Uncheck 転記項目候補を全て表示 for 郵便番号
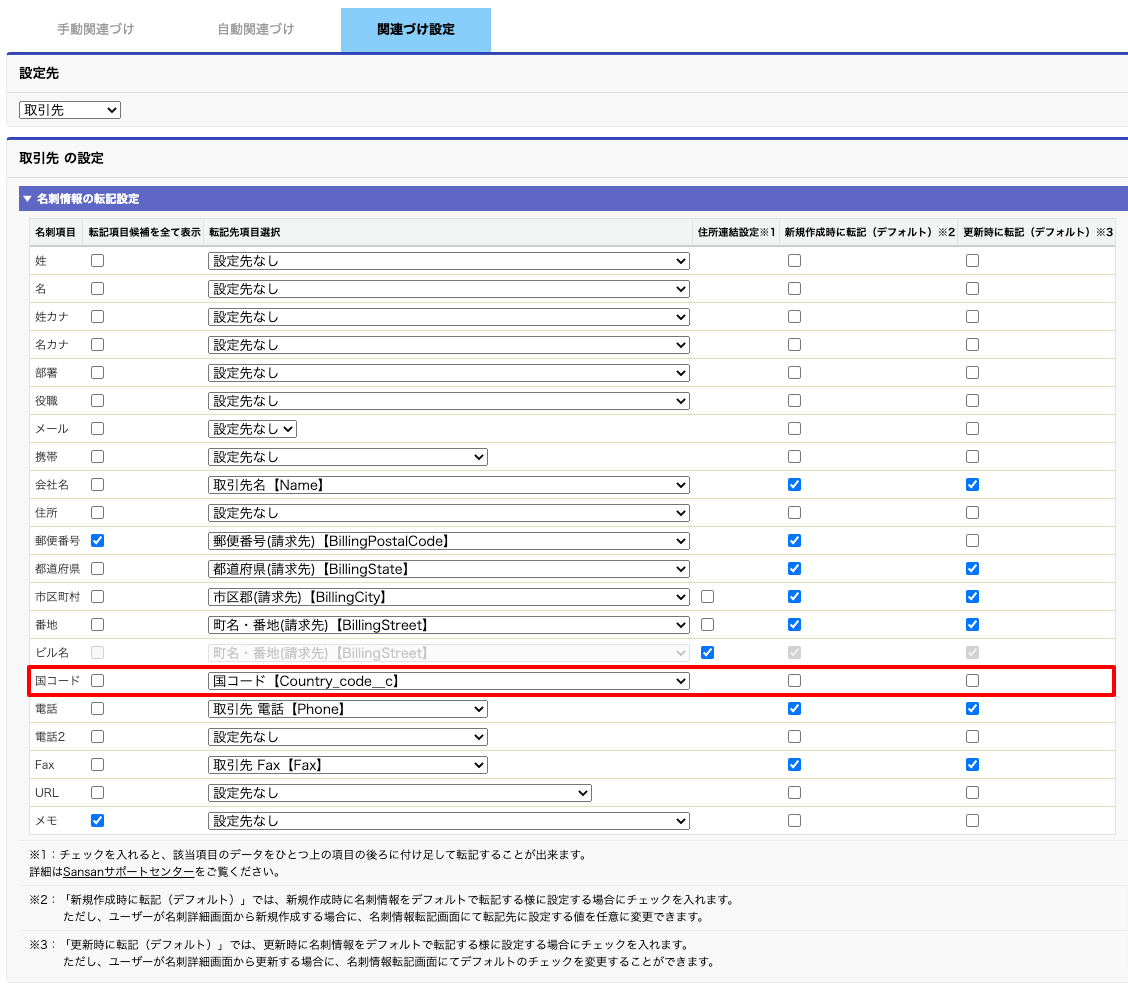 click(x=98, y=541)
